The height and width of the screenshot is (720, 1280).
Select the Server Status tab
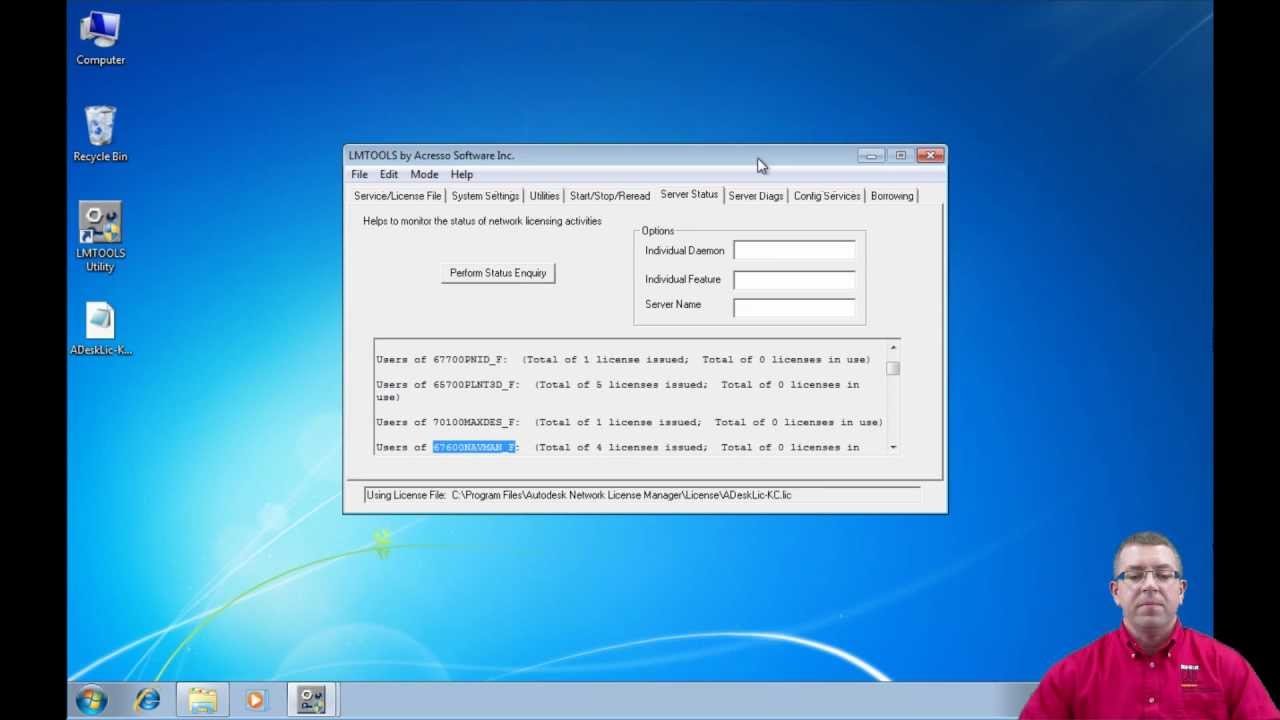[689, 194]
